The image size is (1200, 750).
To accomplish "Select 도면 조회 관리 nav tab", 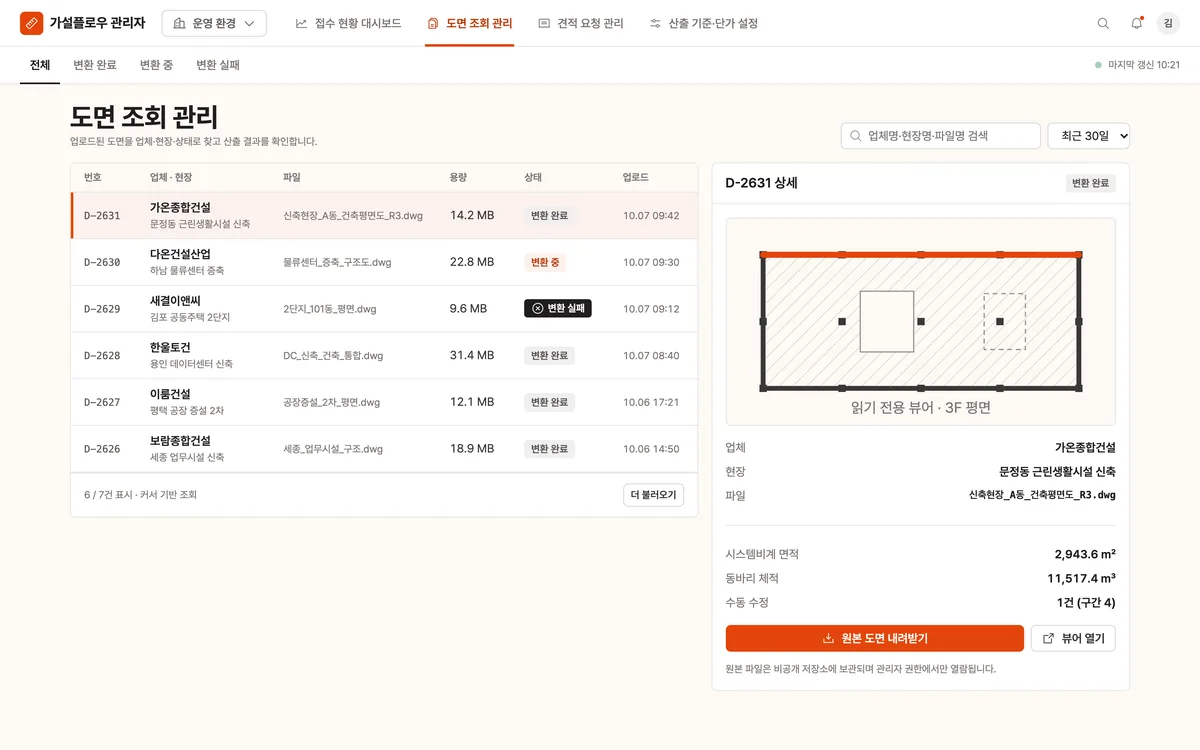I will [x=469, y=23].
